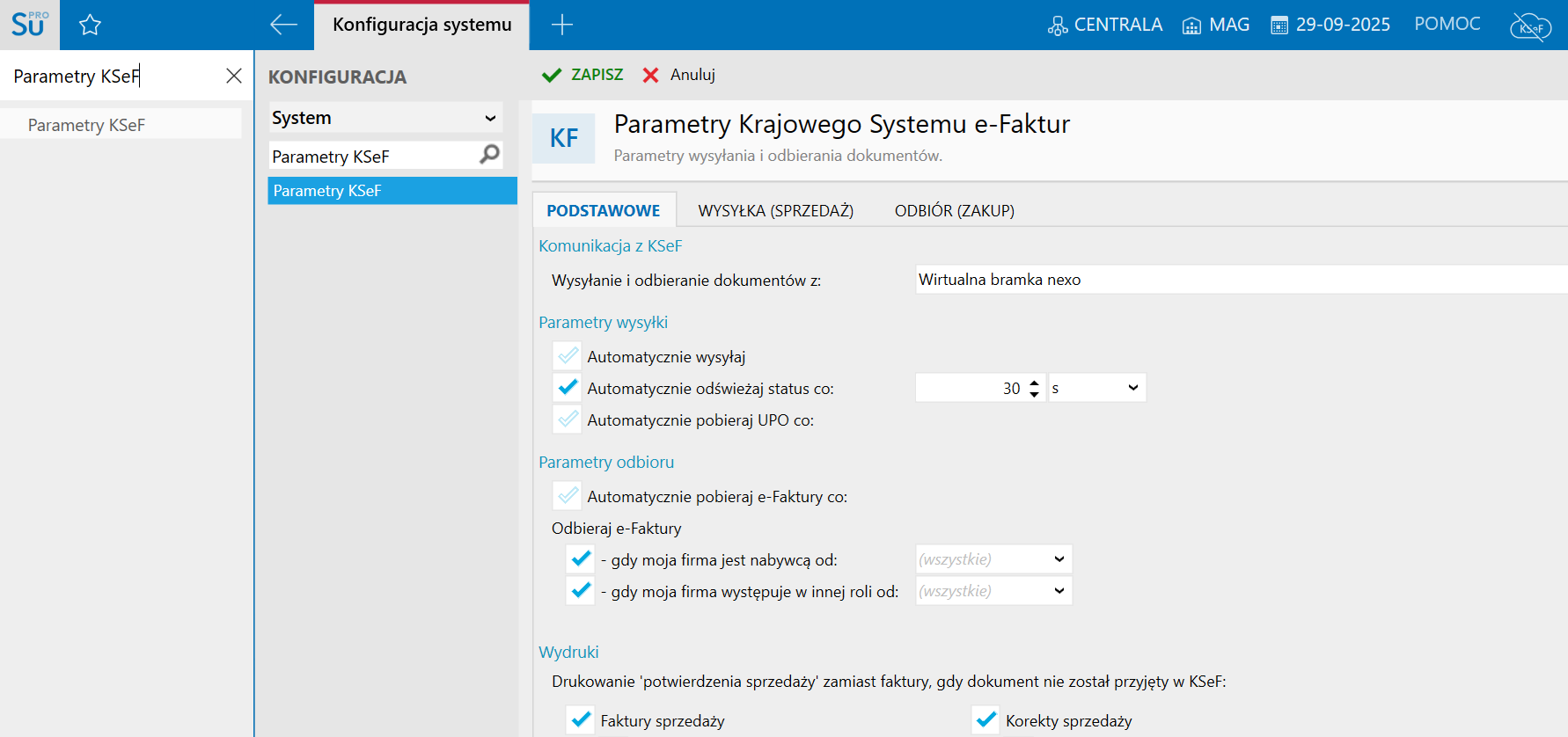Expand the System category dropdown
This screenshot has width=1568, height=737.
tap(490, 118)
